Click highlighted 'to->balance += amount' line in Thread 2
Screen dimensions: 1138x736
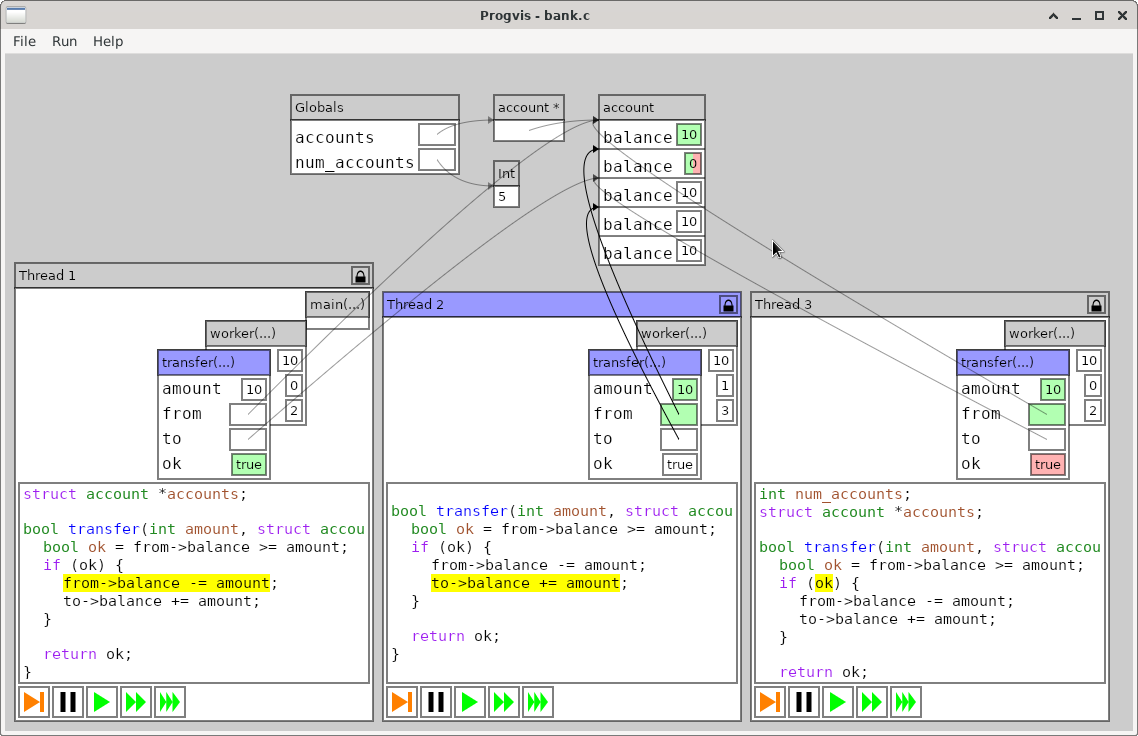click(526, 583)
